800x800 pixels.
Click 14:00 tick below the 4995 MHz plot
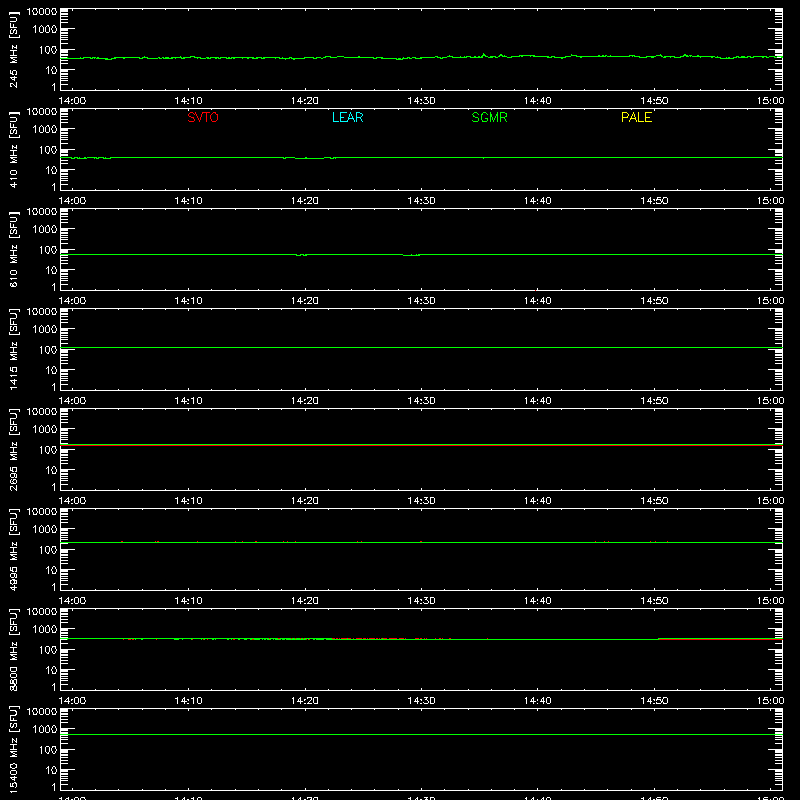click(x=72, y=601)
